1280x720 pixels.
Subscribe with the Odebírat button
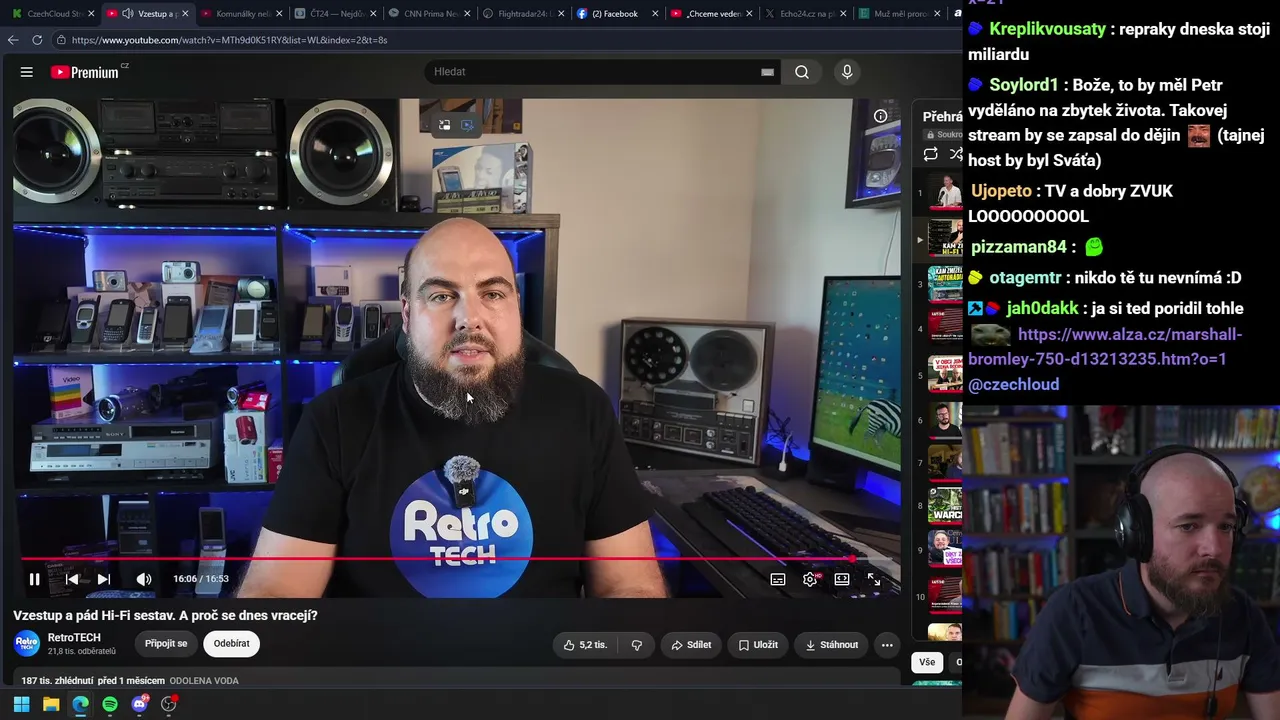pos(231,644)
